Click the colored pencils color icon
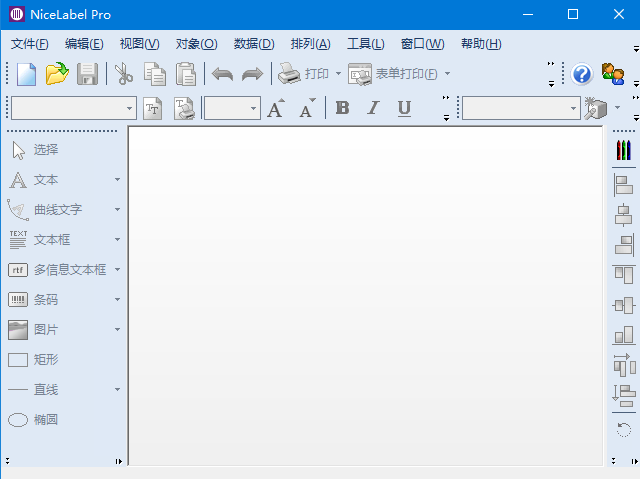Viewport: 640px width, 479px height. point(623,150)
